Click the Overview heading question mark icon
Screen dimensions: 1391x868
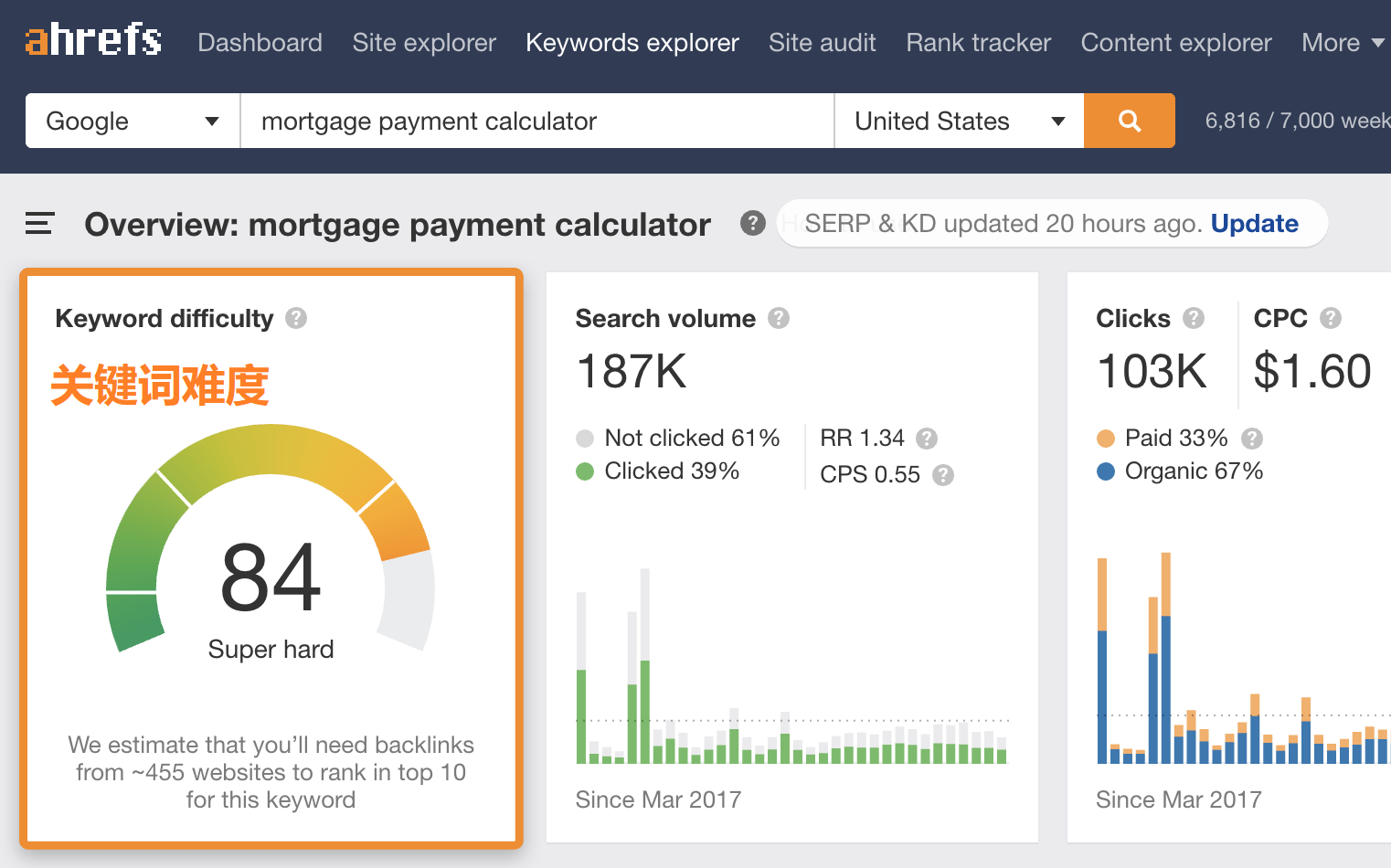752,223
